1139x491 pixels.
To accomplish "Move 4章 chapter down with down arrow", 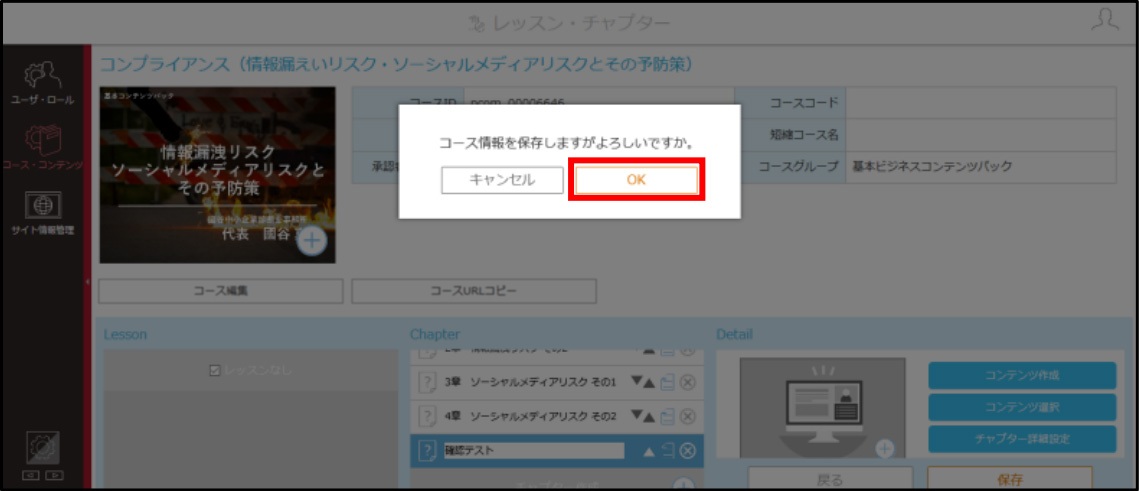I will [636, 415].
